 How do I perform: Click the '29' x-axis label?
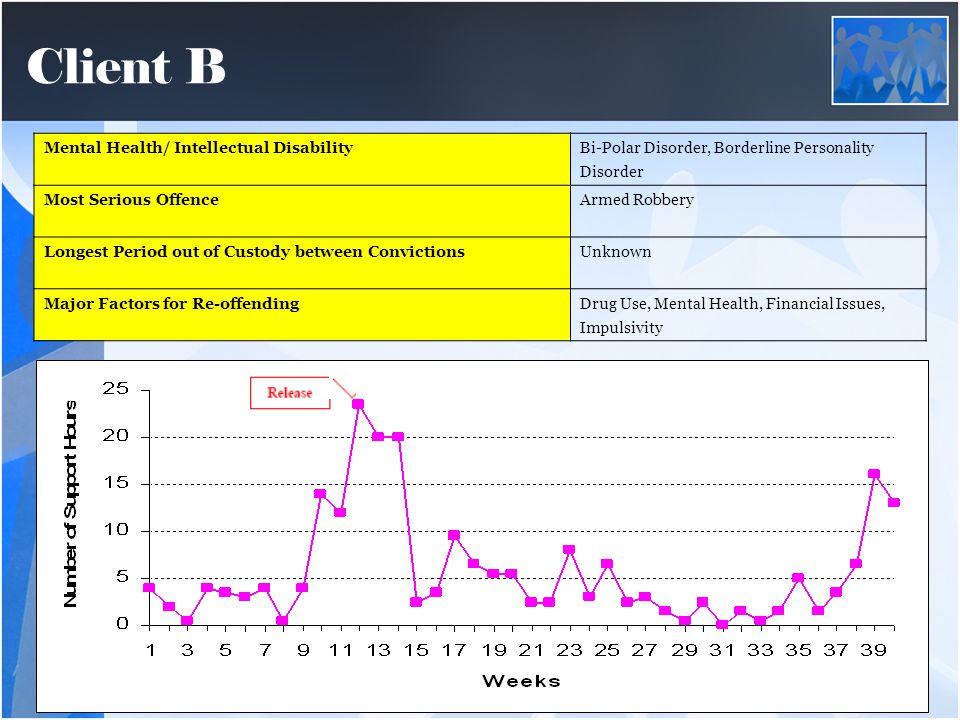pyautogui.click(x=684, y=650)
